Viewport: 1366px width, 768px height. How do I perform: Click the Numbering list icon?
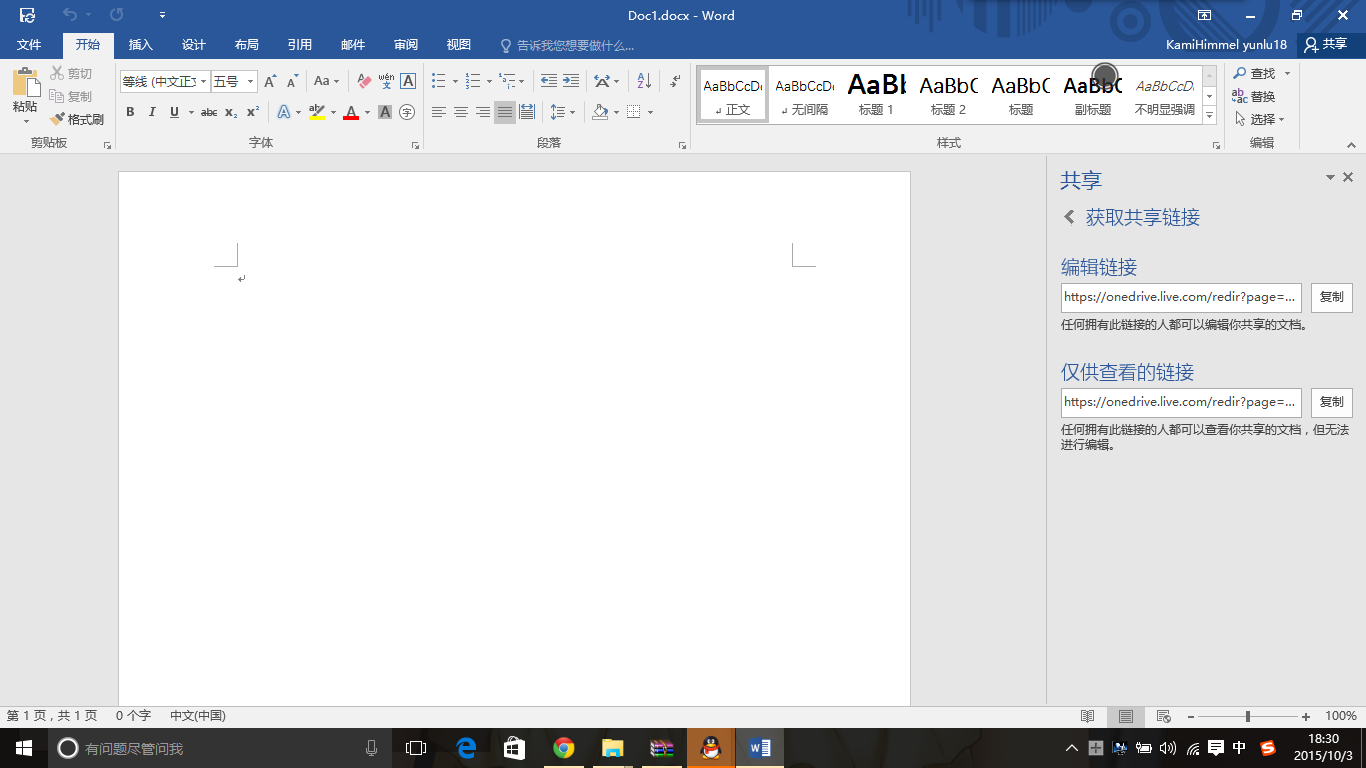(473, 81)
